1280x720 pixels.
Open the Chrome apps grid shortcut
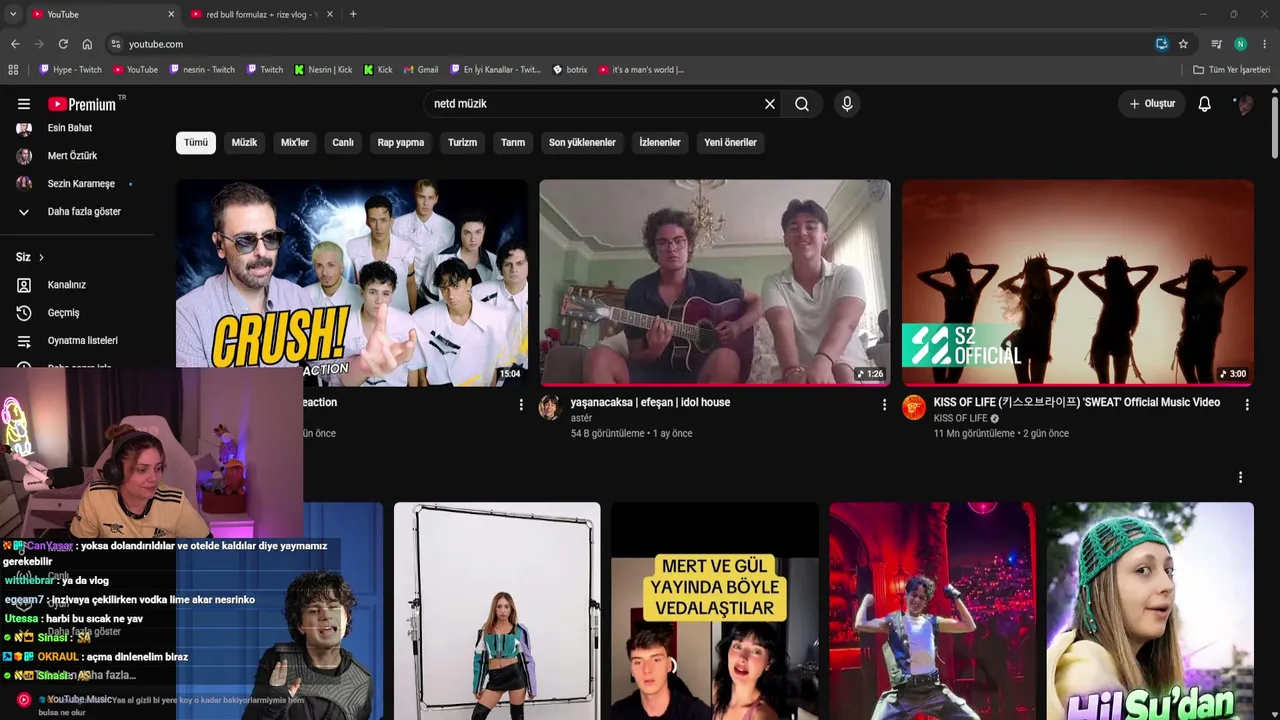[13, 70]
